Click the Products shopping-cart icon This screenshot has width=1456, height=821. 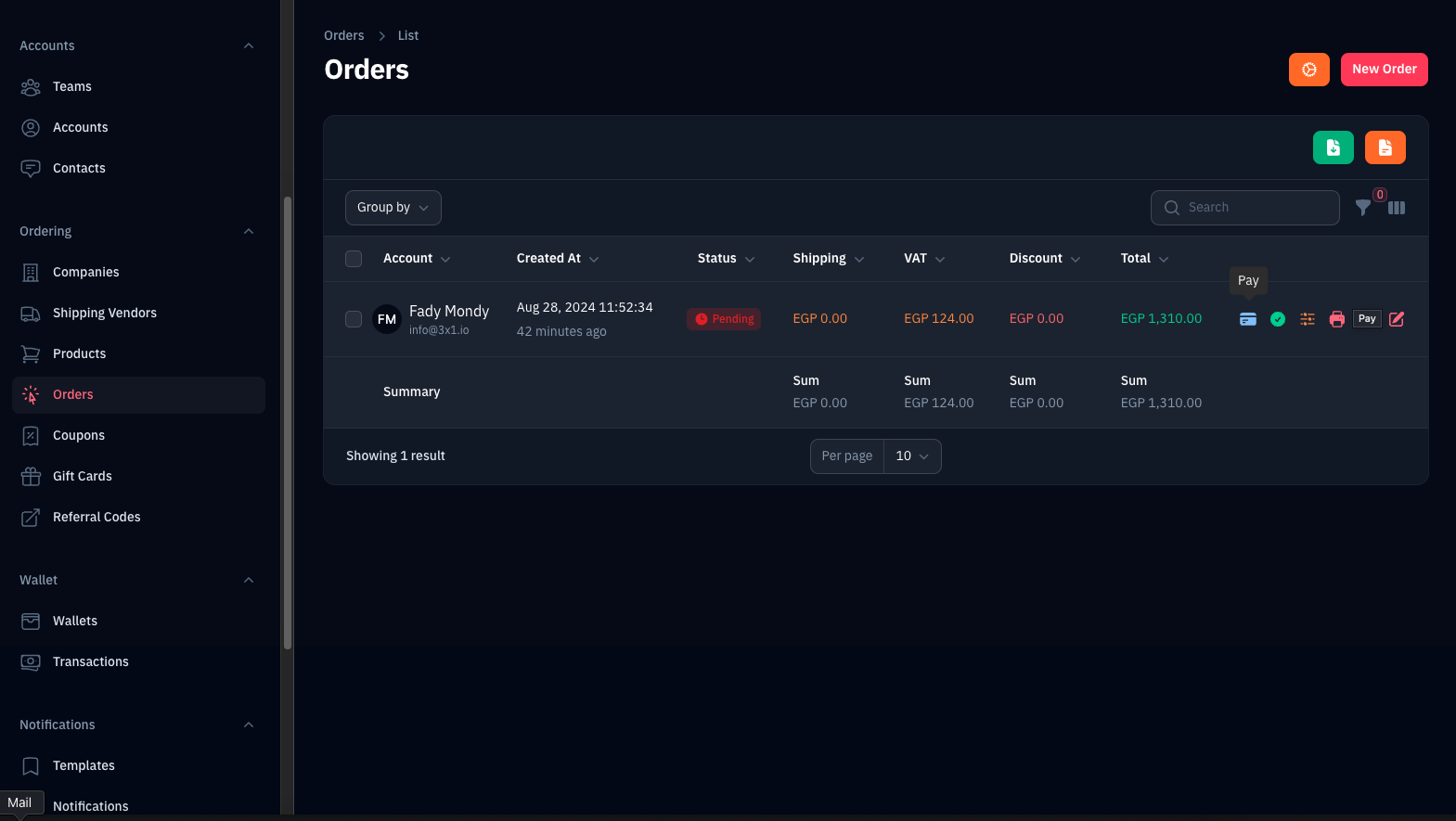pos(31,353)
